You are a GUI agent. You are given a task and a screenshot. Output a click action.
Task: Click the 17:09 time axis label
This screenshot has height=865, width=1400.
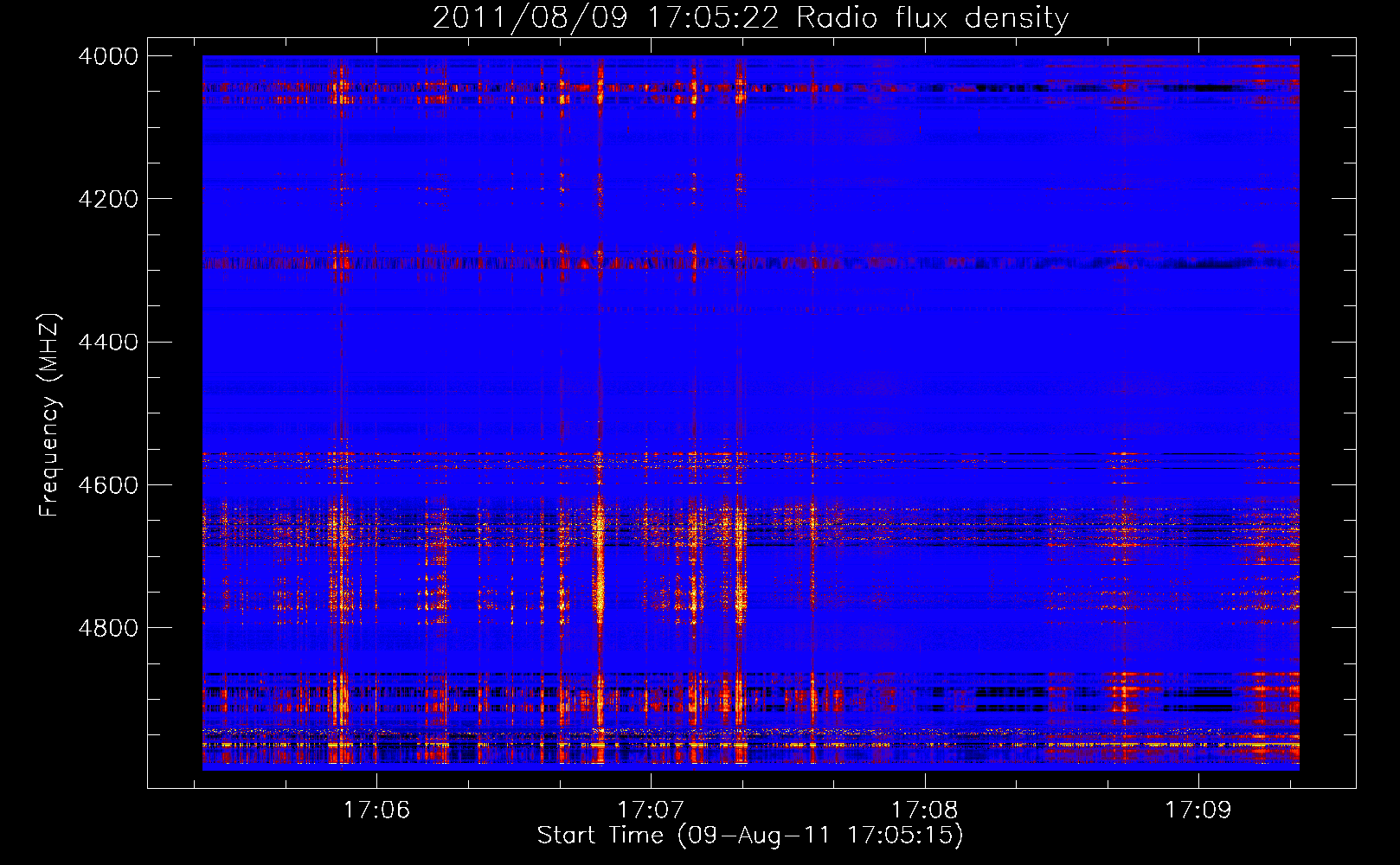1198,810
